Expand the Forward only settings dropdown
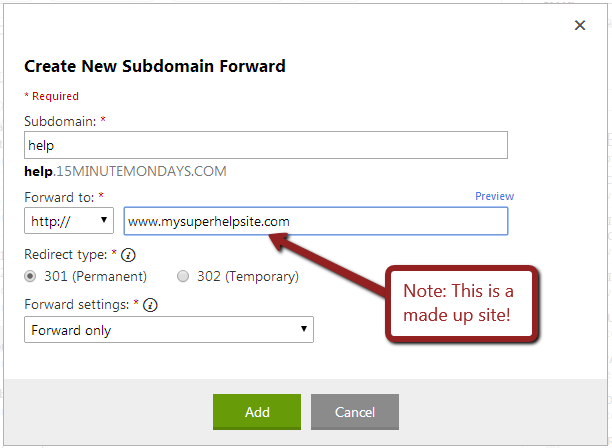This screenshot has height=448, width=612. (169, 330)
